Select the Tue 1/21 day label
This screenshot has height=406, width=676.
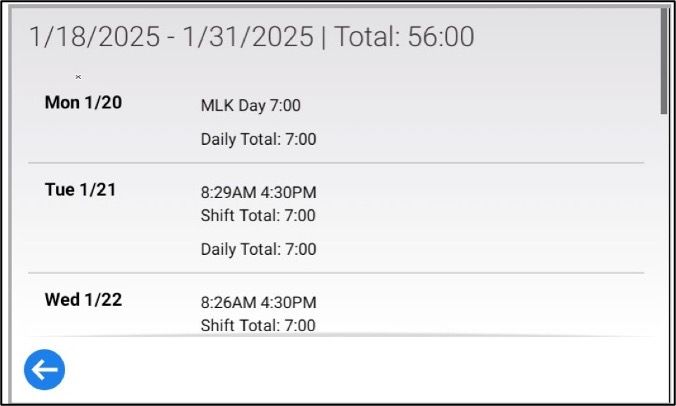(x=81, y=190)
